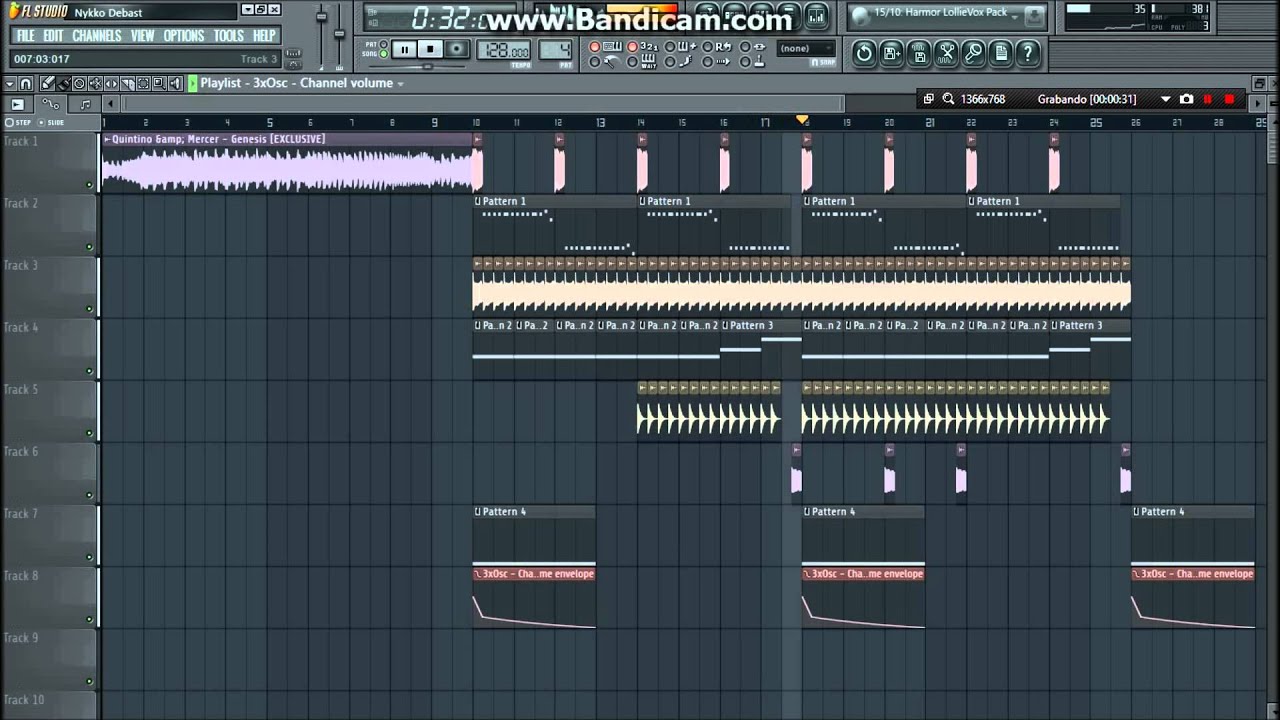Click the Render as audio file button

[919, 53]
